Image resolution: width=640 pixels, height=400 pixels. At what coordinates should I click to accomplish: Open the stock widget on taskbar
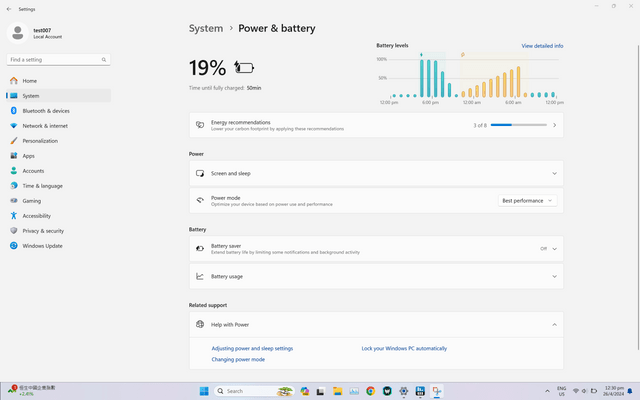pos(32,391)
